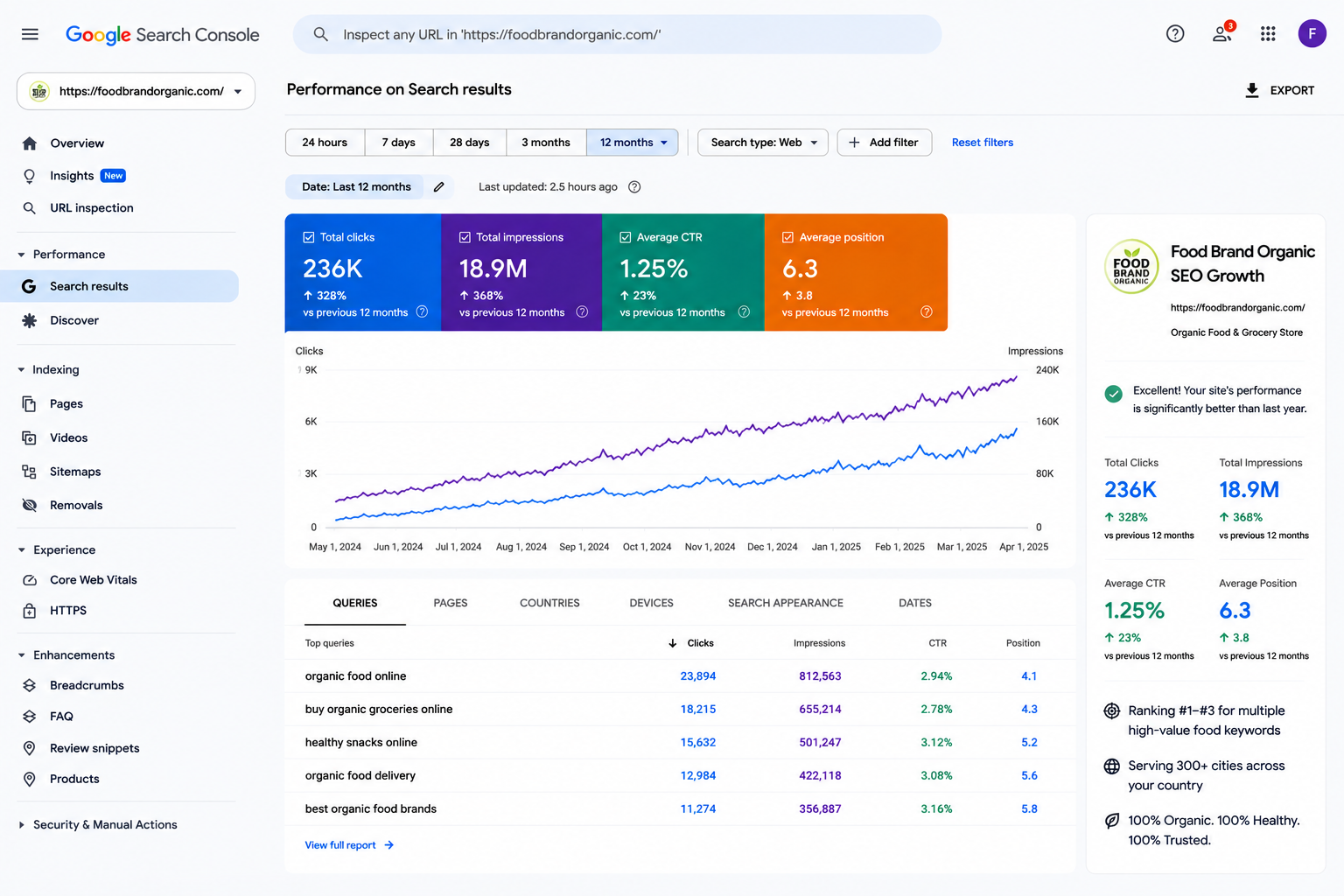The image size is (1344, 896).
Task: Open property selector dropdown
Action: click(136, 91)
